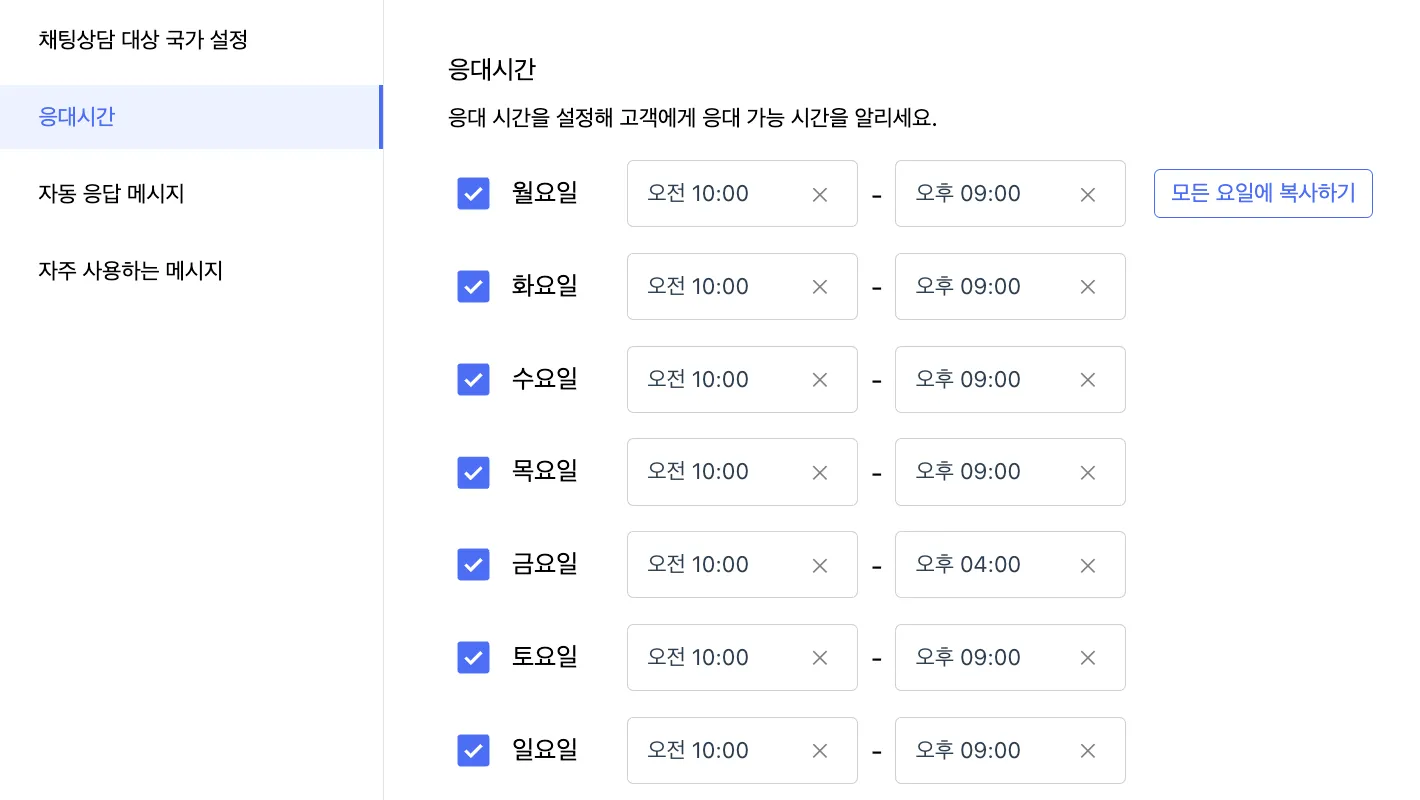Image resolution: width=1420 pixels, height=800 pixels.
Task: Clear Thursday start time with X icon
Action: coord(820,472)
